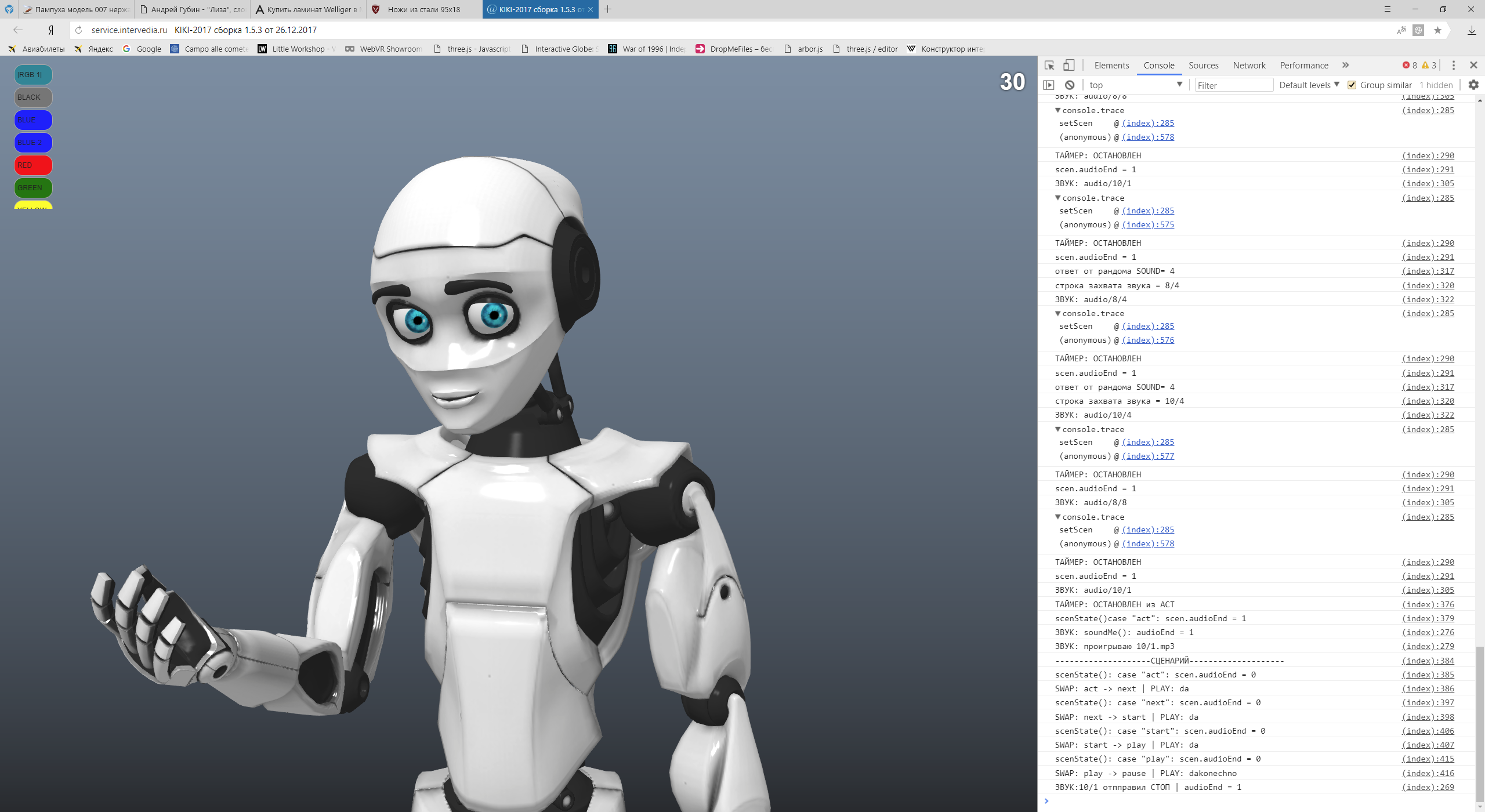Clear the console with the ban icon
The image size is (1485, 812).
click(x=1070, y=85)
